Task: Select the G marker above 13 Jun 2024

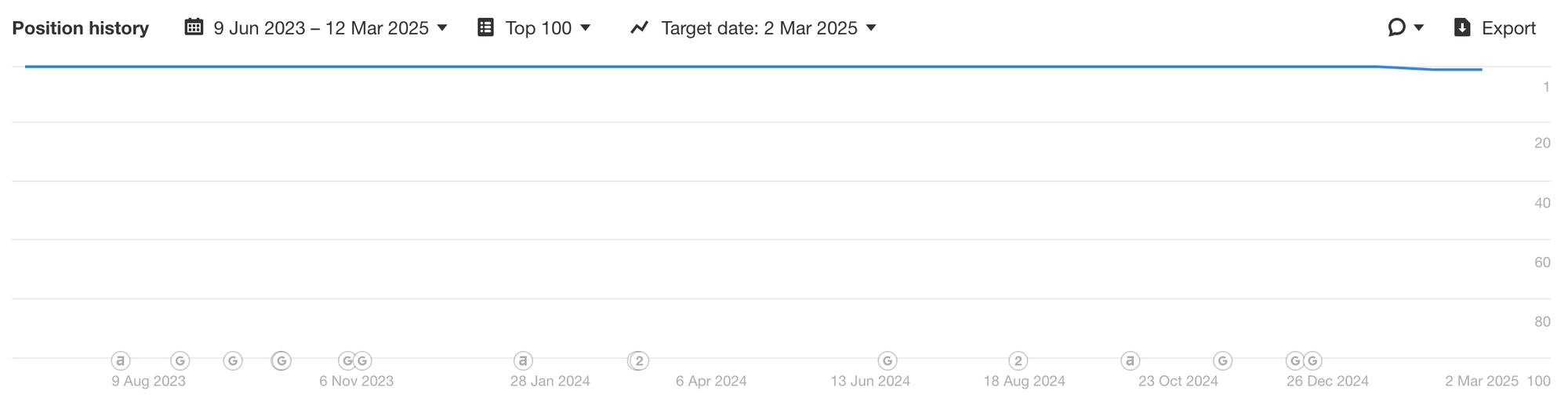Action: tap(887, 360)
